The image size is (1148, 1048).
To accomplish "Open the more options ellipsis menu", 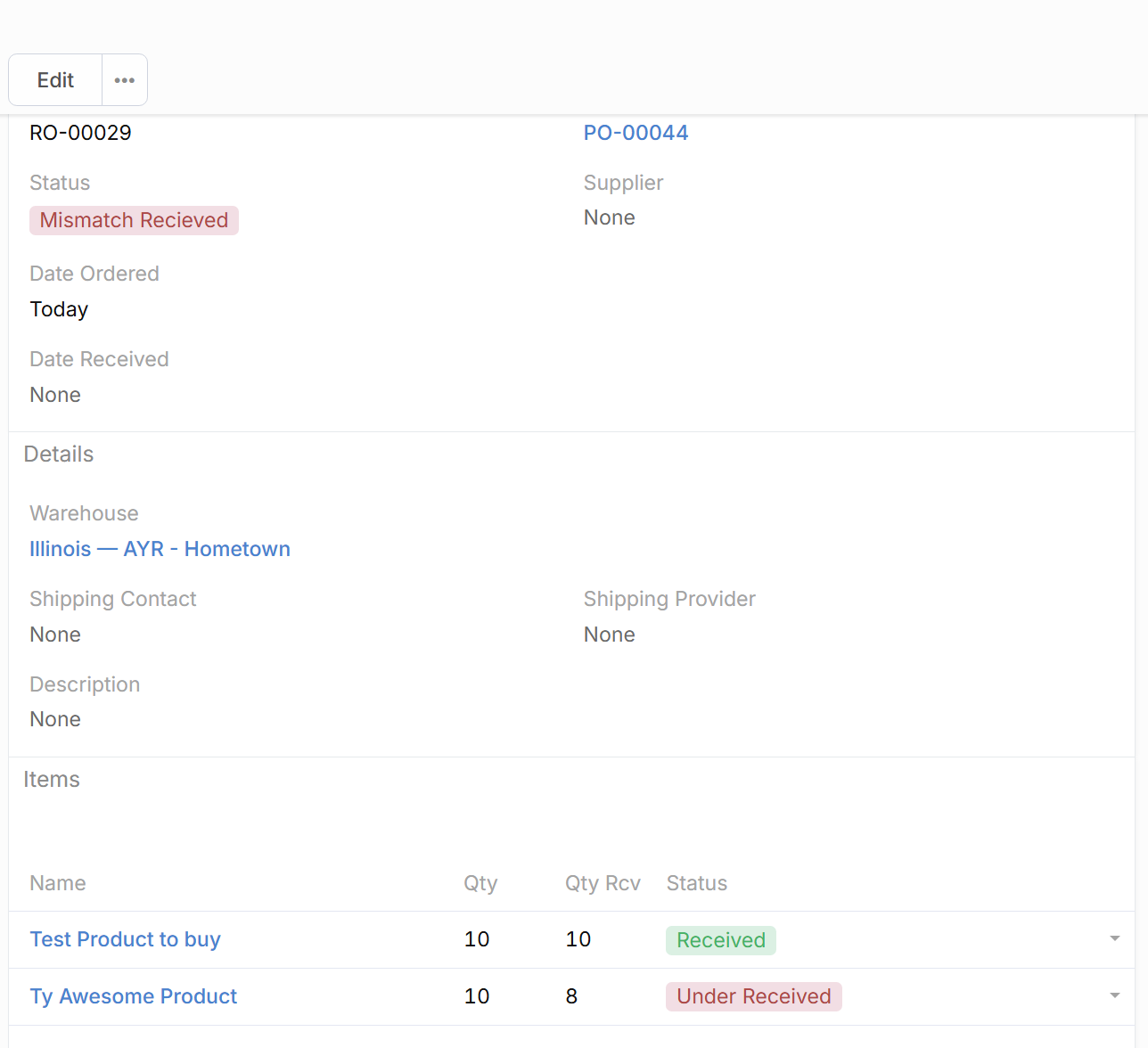I will click(125, 80).
